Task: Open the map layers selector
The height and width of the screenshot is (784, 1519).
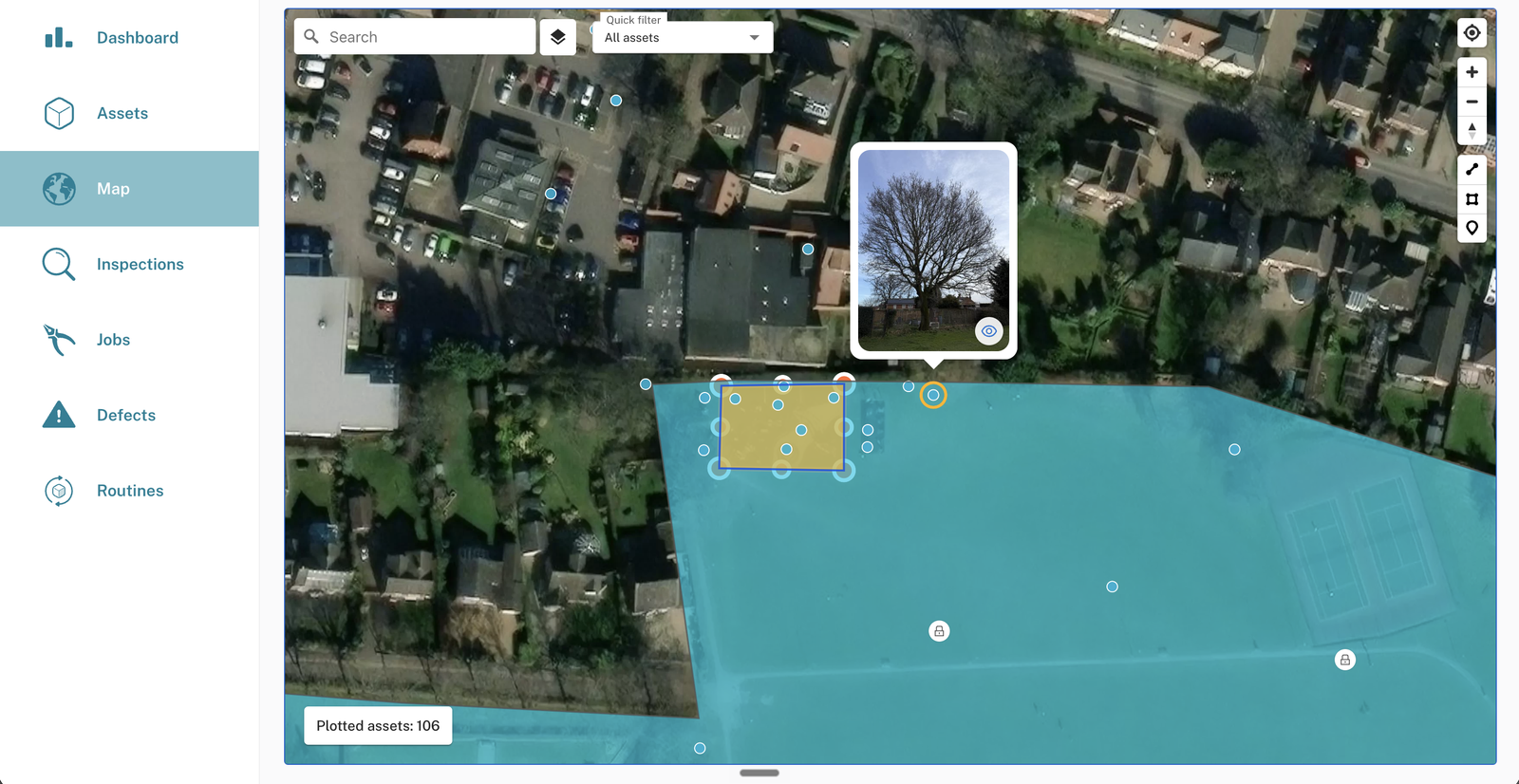Action: click(558, 37)
